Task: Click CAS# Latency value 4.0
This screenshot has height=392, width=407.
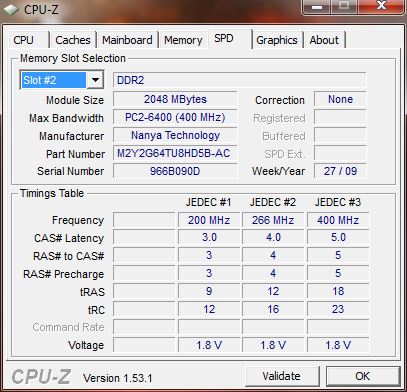Action: click(x=273, y=238)
